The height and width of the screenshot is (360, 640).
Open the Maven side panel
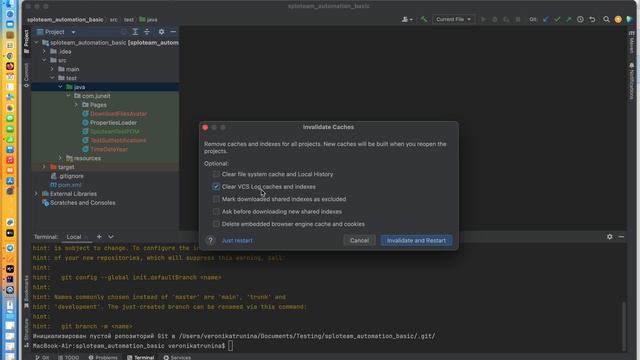pyautogui.click(x=631, y=42)
